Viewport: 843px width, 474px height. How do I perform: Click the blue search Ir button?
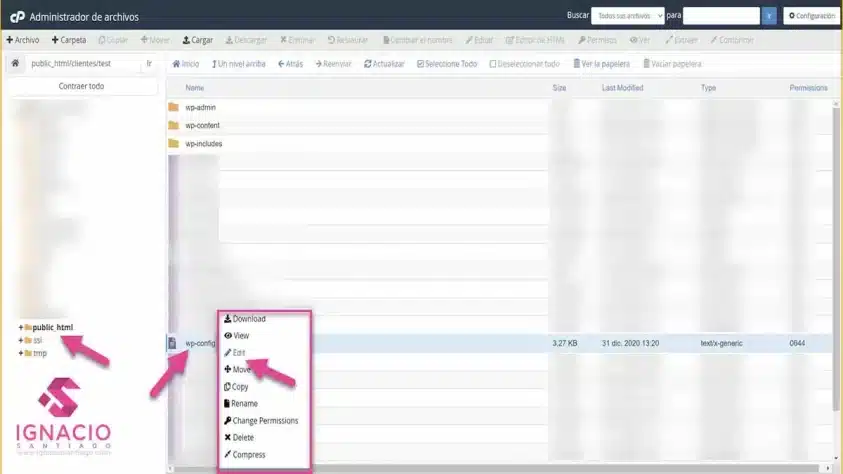[x=769, y=16]
